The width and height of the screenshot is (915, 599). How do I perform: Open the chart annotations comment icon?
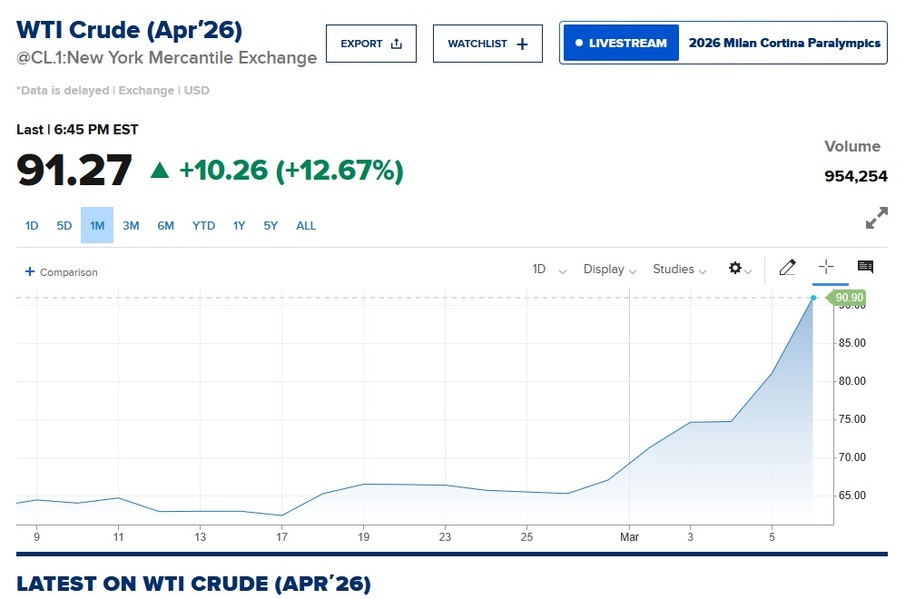[x=865, y=267]
